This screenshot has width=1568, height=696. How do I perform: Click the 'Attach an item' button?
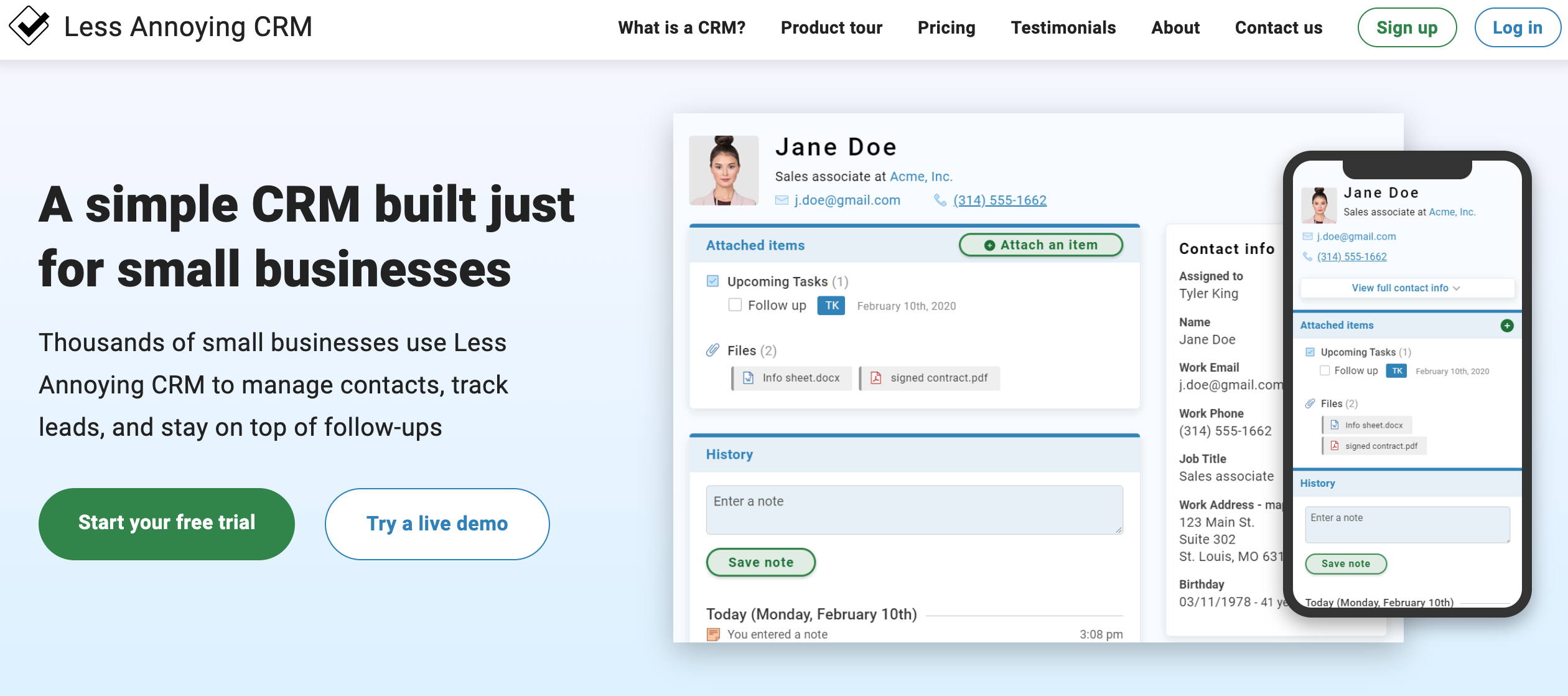click(x=1041, y=245)
